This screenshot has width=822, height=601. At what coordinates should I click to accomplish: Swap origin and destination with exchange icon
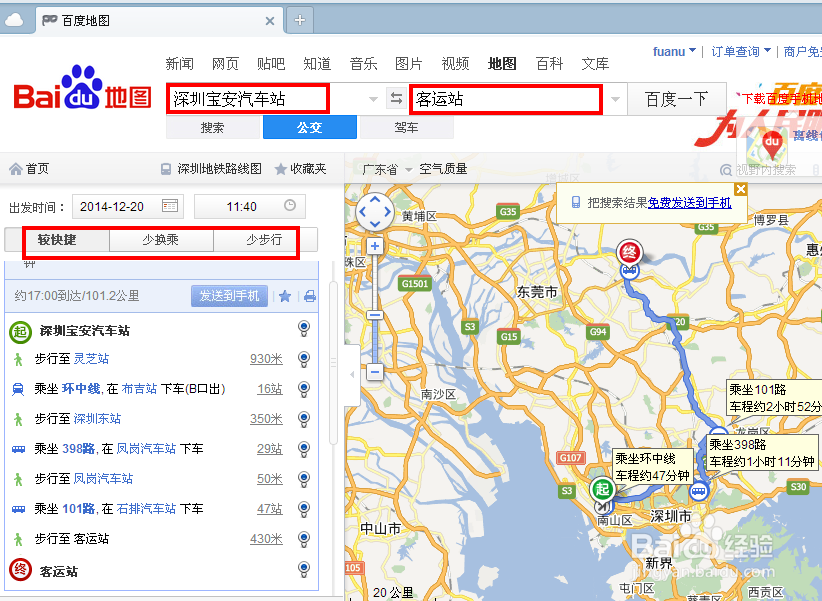click(x=396, y=98)
